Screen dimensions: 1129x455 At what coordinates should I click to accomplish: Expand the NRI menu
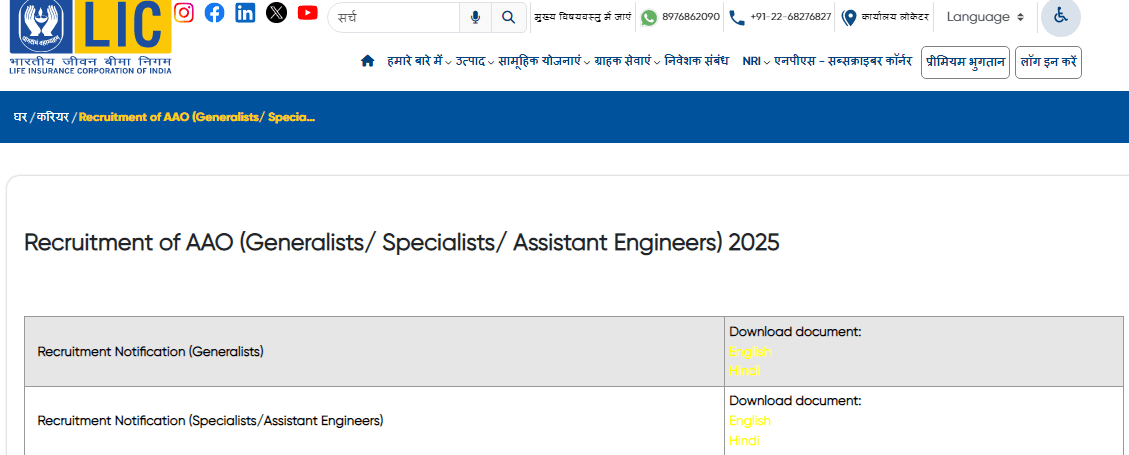[756, 61]
